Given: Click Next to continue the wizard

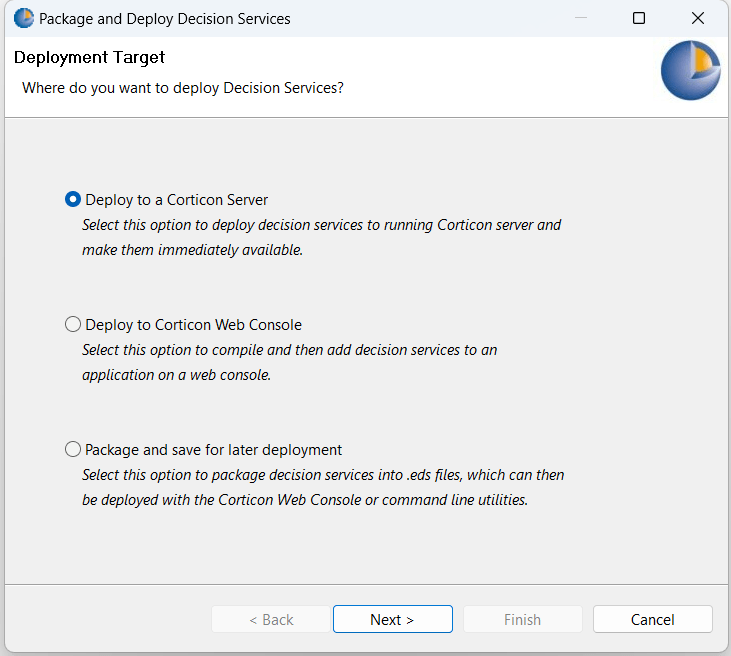Looking at the screenshot, I should coord(392,619).
